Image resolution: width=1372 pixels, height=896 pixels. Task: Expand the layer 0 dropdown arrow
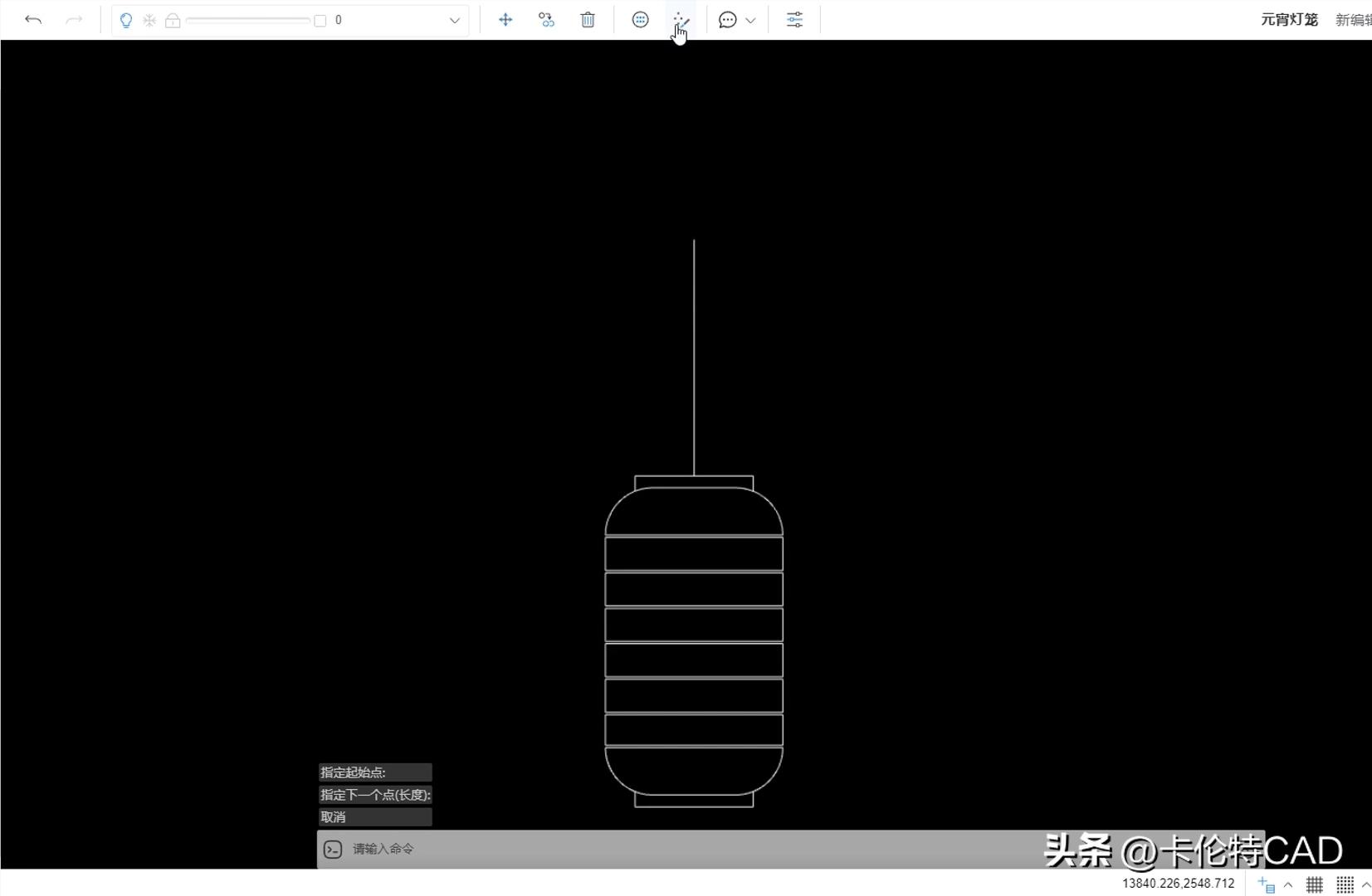(x=454, y=21)
